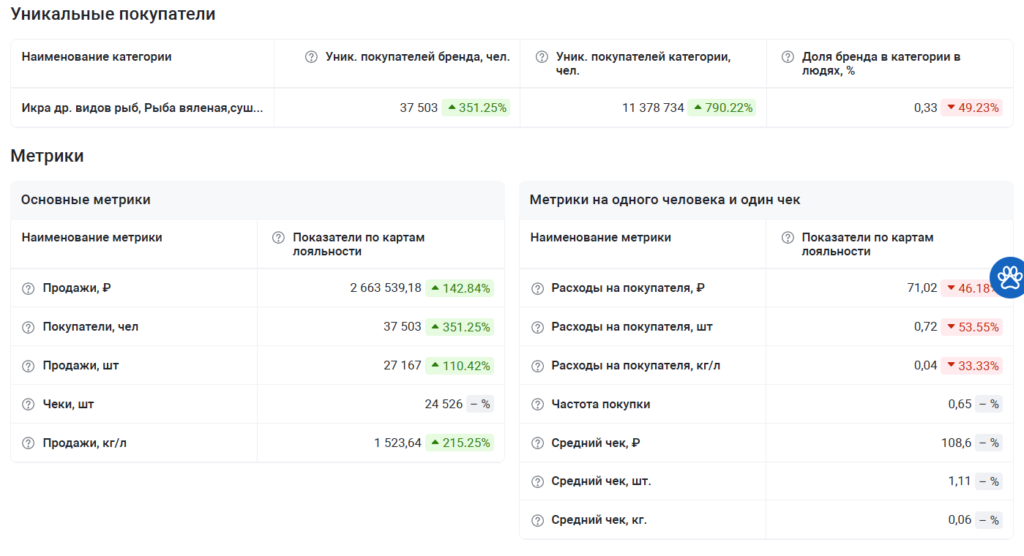Image resolution: width=1024 pixels, height=556 pixels.
Task: Click help icon for Доля бренда в категории
Action: pyautogui.click(x=787, y=57)
